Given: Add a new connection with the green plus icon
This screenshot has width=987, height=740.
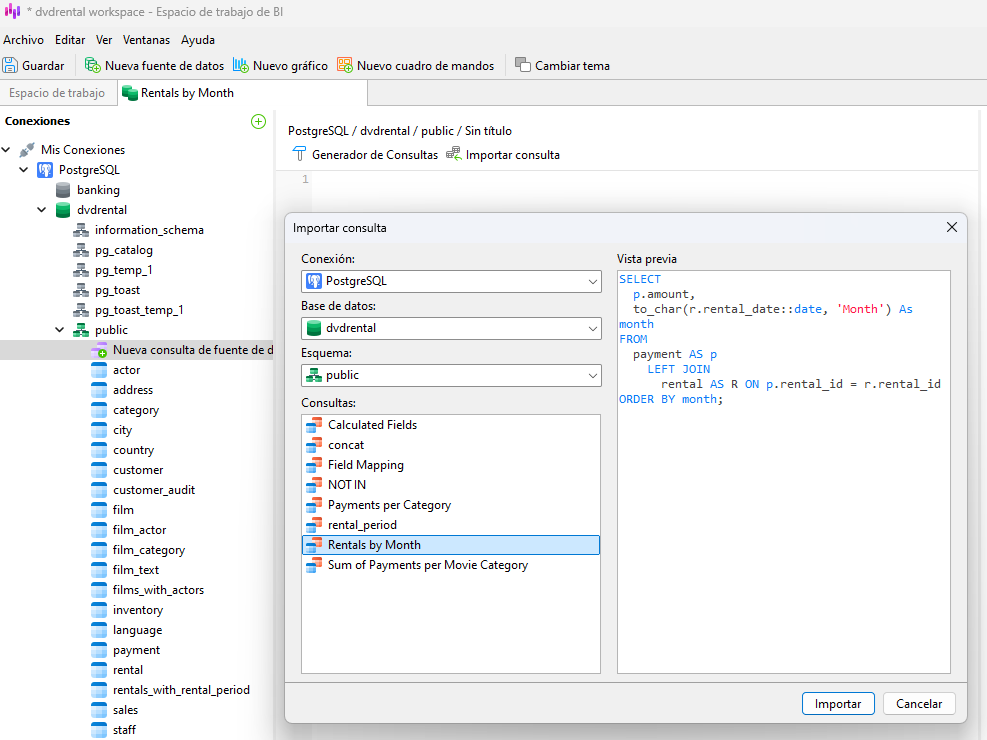Looking at the screenshot, I should [x=258, y=121].
